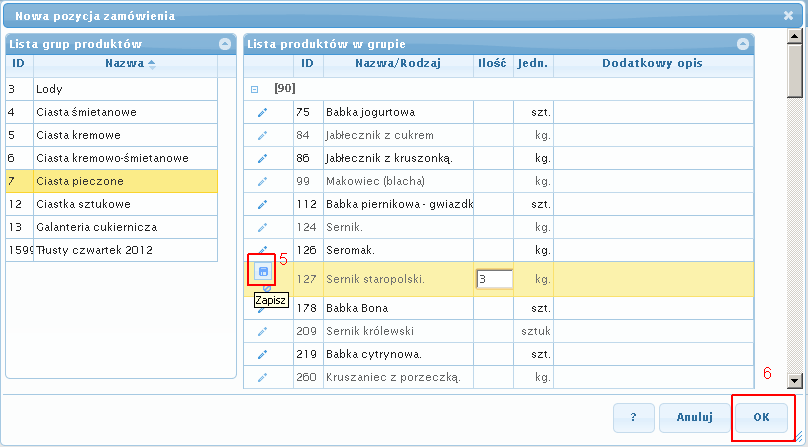The image size is (808, 447).
Task: Select the Ciastka sztukowe group
Action: (111, 204)
